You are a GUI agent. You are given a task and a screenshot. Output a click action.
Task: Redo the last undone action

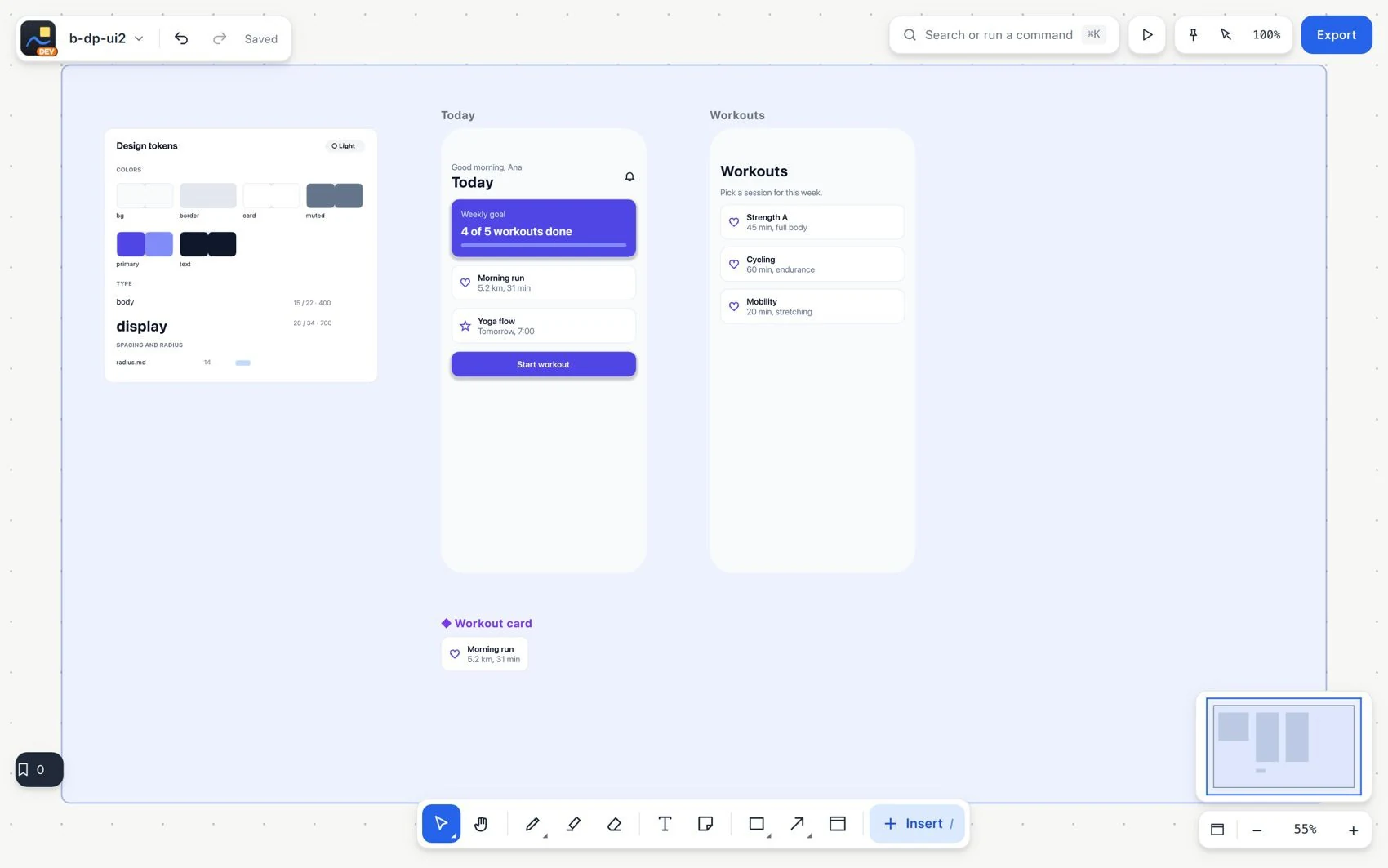pos(219,38)
